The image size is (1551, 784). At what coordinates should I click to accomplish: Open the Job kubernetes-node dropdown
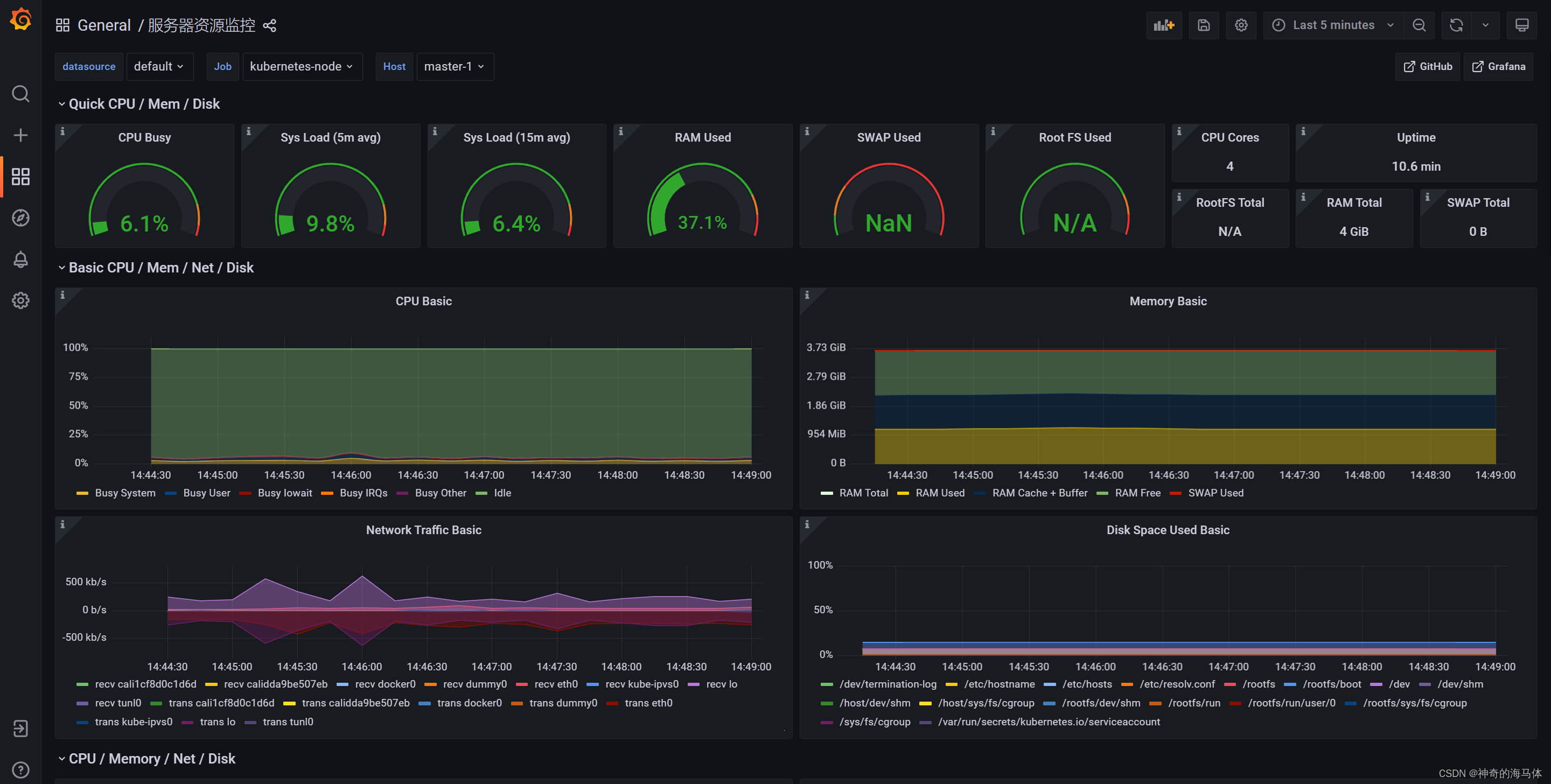coord(302,66)
